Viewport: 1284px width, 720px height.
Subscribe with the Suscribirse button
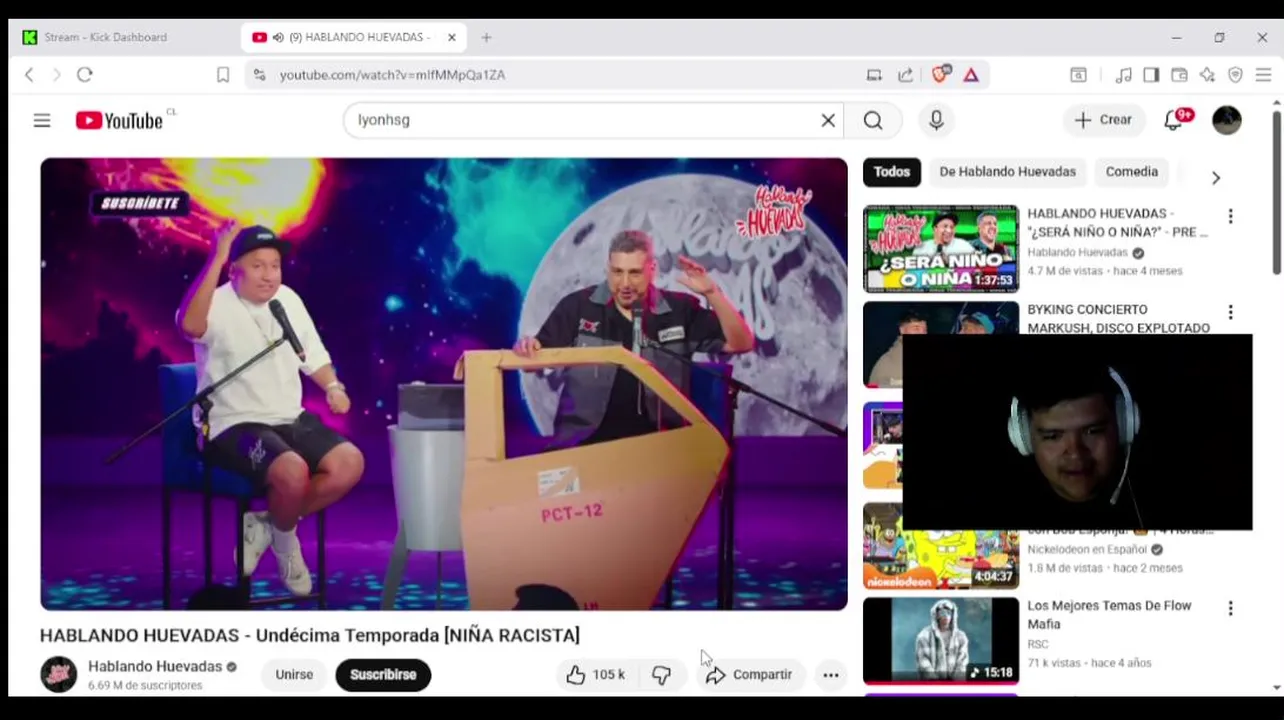383,675
